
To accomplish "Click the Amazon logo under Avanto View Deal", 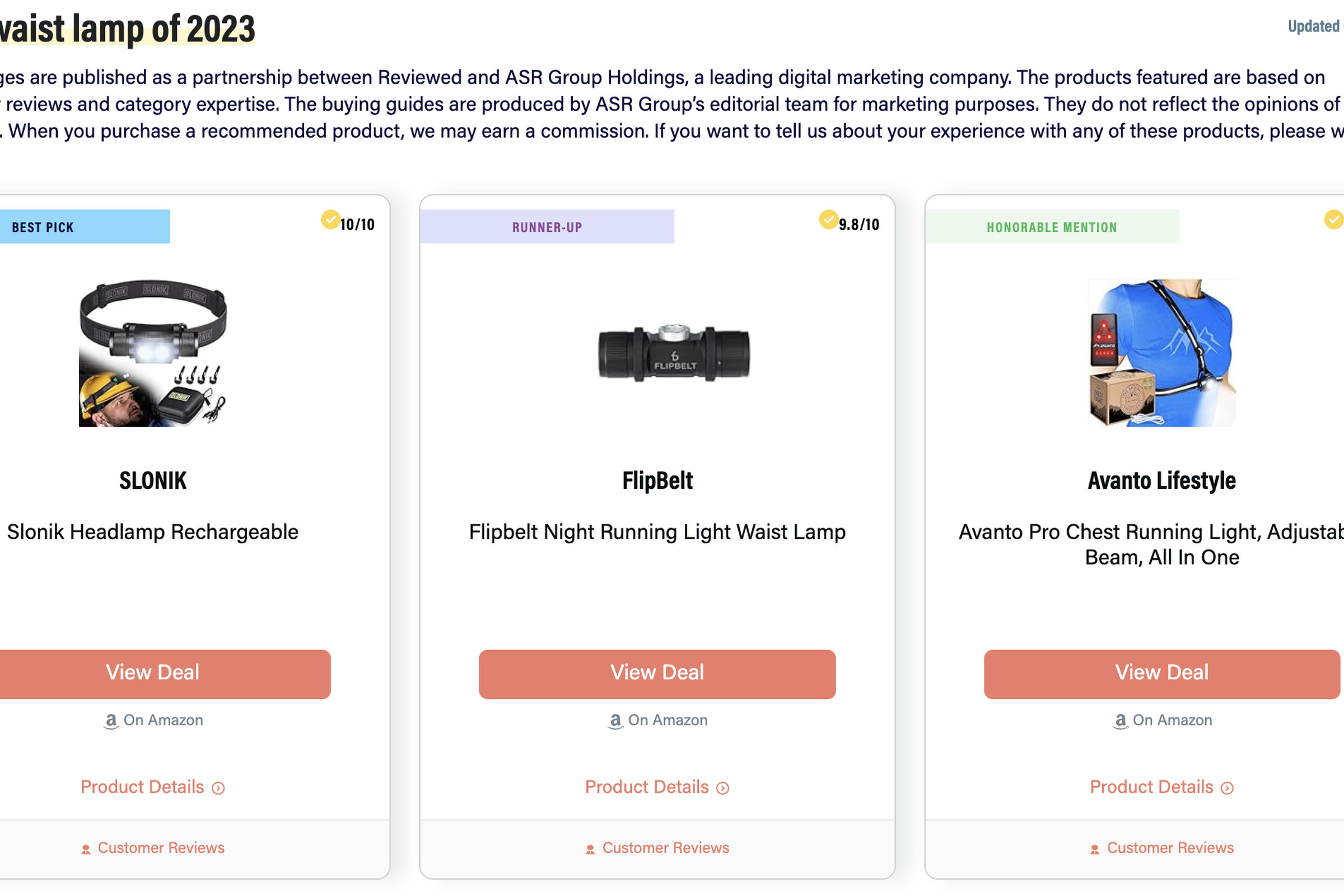I will click(x=1120, y=721).
